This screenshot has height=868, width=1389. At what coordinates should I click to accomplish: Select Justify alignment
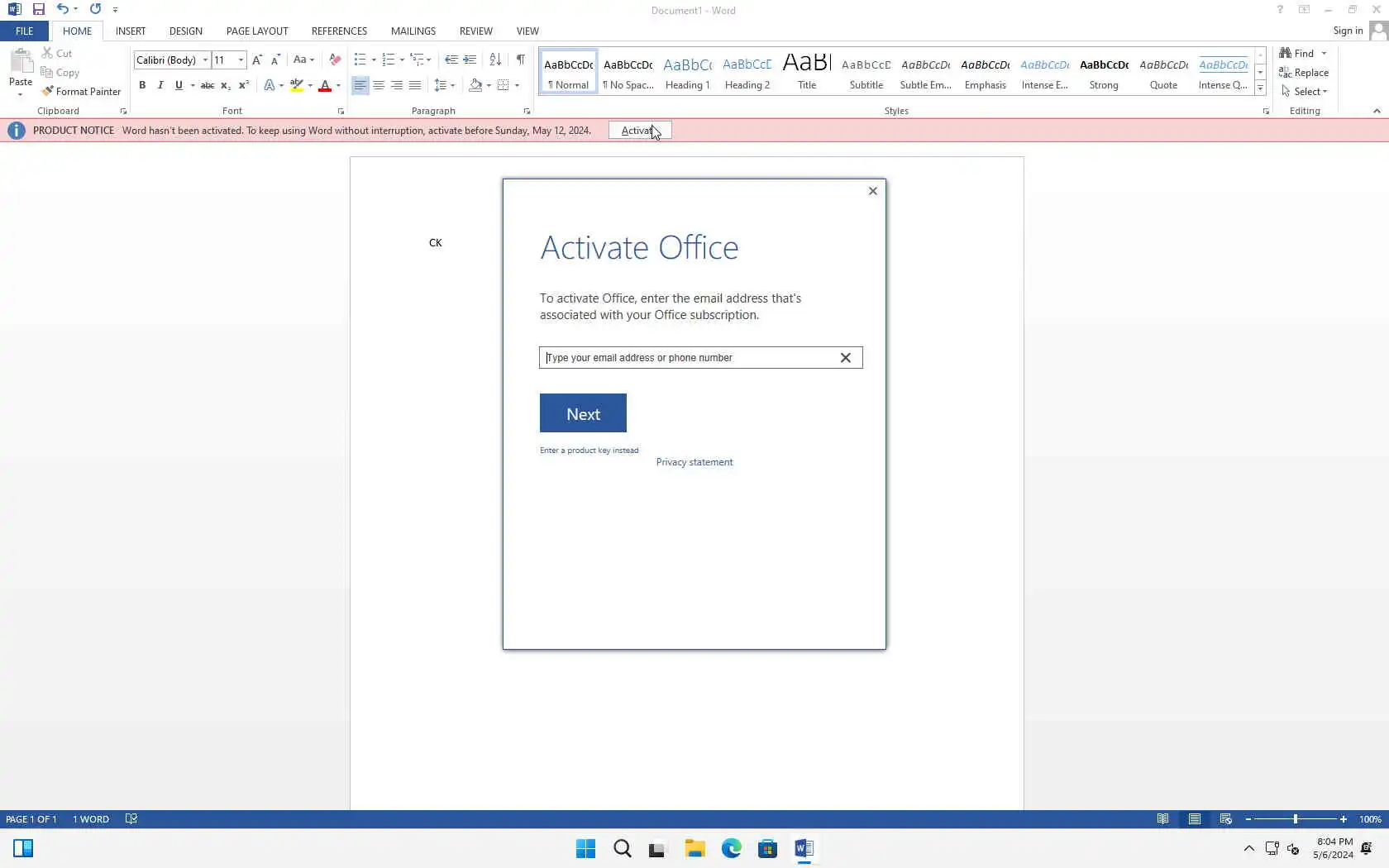(415, 85)
